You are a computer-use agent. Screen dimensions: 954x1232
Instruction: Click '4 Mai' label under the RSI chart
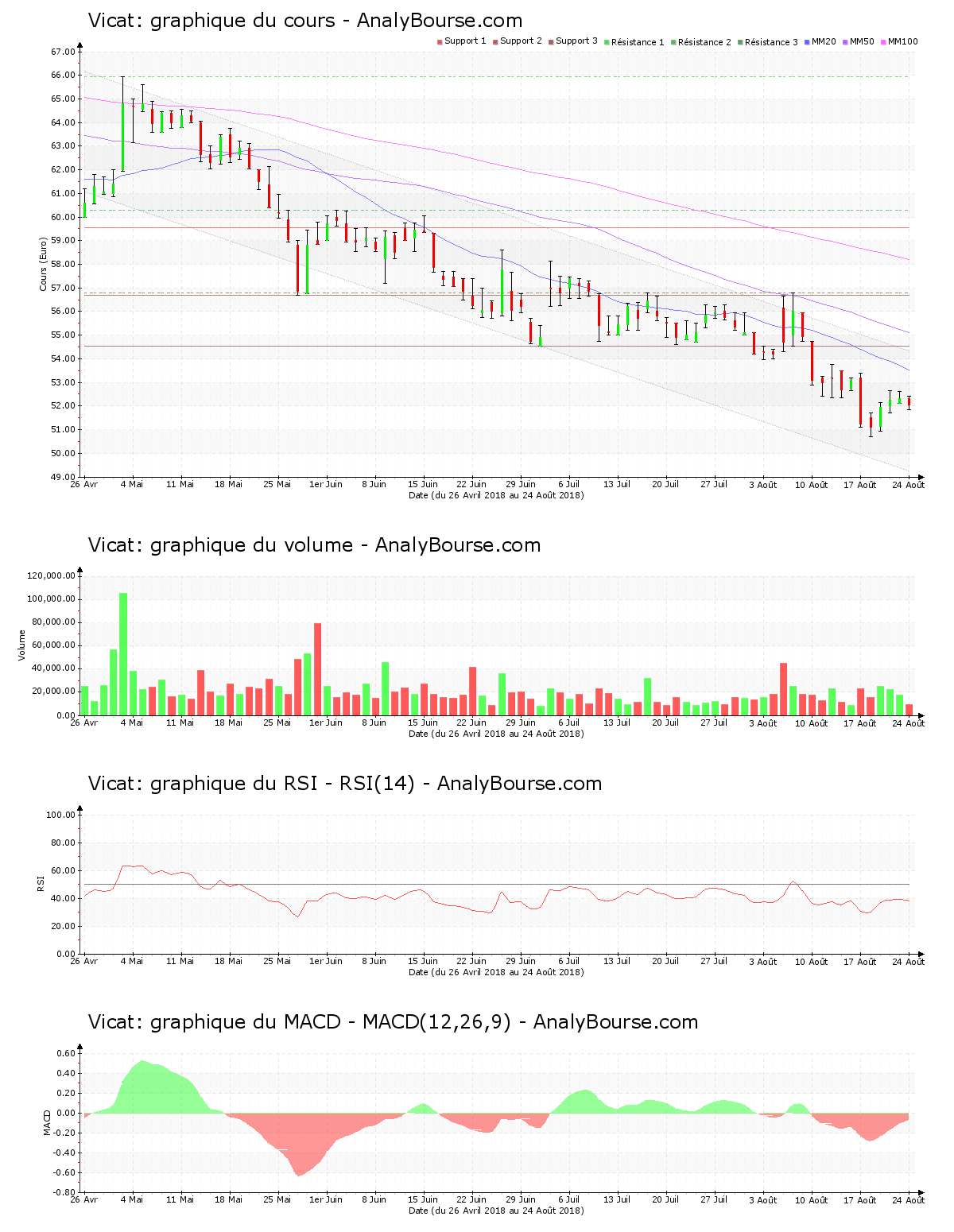click(132, 961)
